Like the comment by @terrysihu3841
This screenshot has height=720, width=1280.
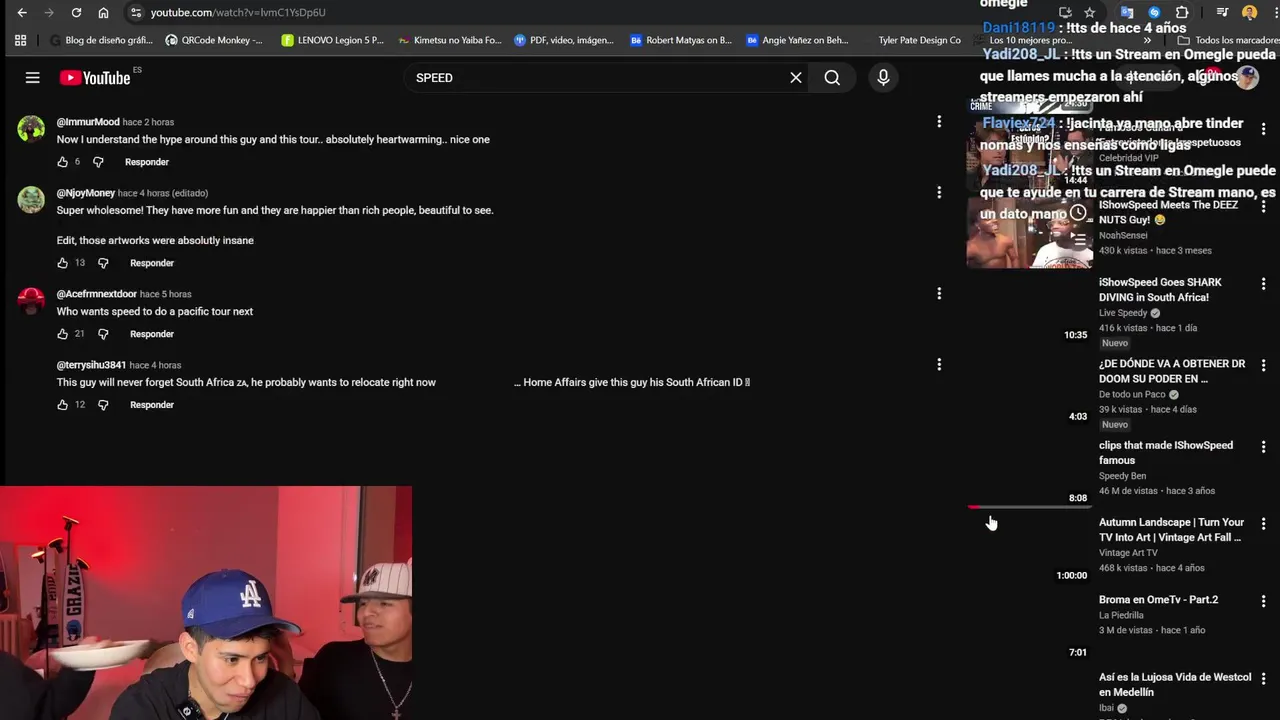pyautogui.click(x=62, y=405)
